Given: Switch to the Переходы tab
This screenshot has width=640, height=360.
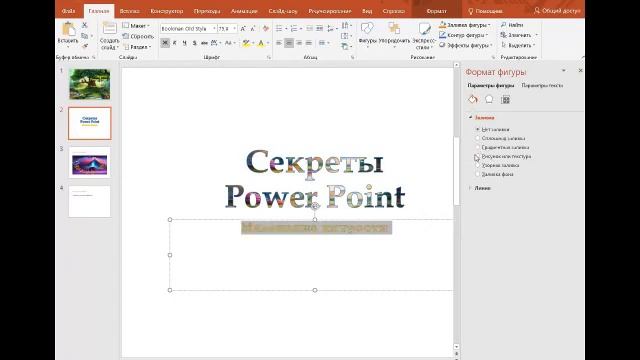Looking at the screenshot, I should pos(207,11).
